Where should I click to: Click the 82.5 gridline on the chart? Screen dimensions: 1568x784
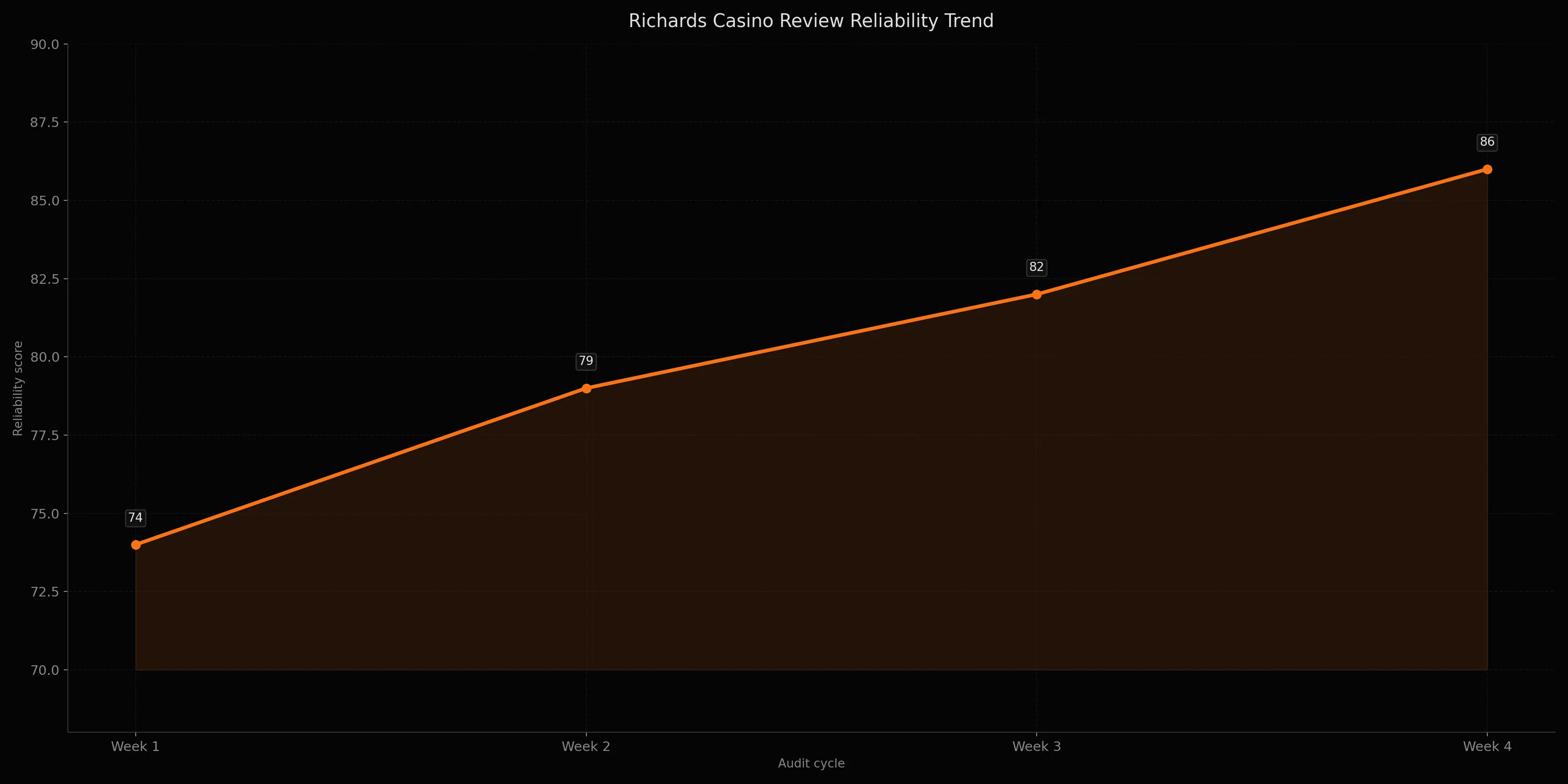tap(365, 279)
